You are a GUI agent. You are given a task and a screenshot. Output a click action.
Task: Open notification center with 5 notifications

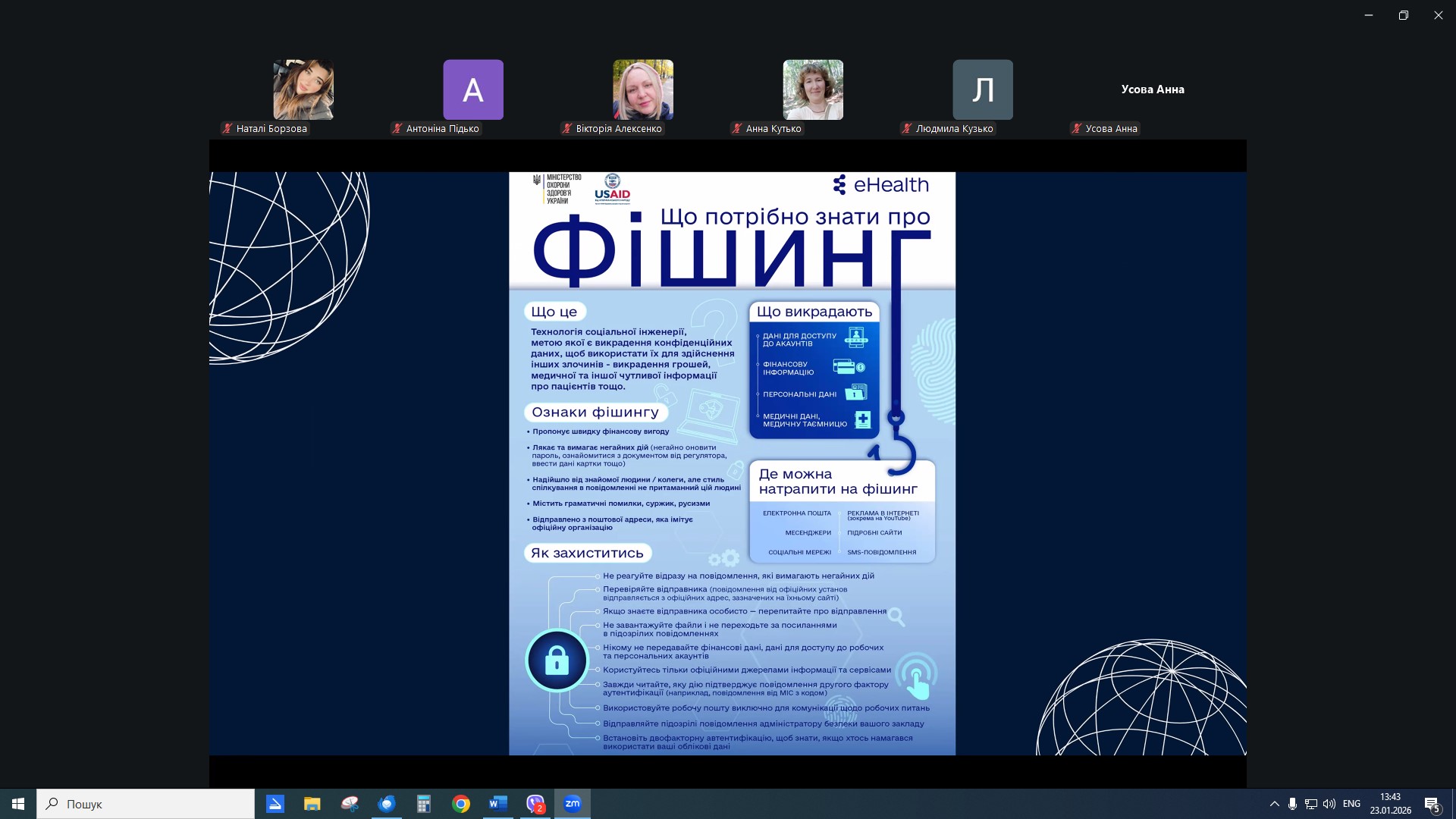1432,804
